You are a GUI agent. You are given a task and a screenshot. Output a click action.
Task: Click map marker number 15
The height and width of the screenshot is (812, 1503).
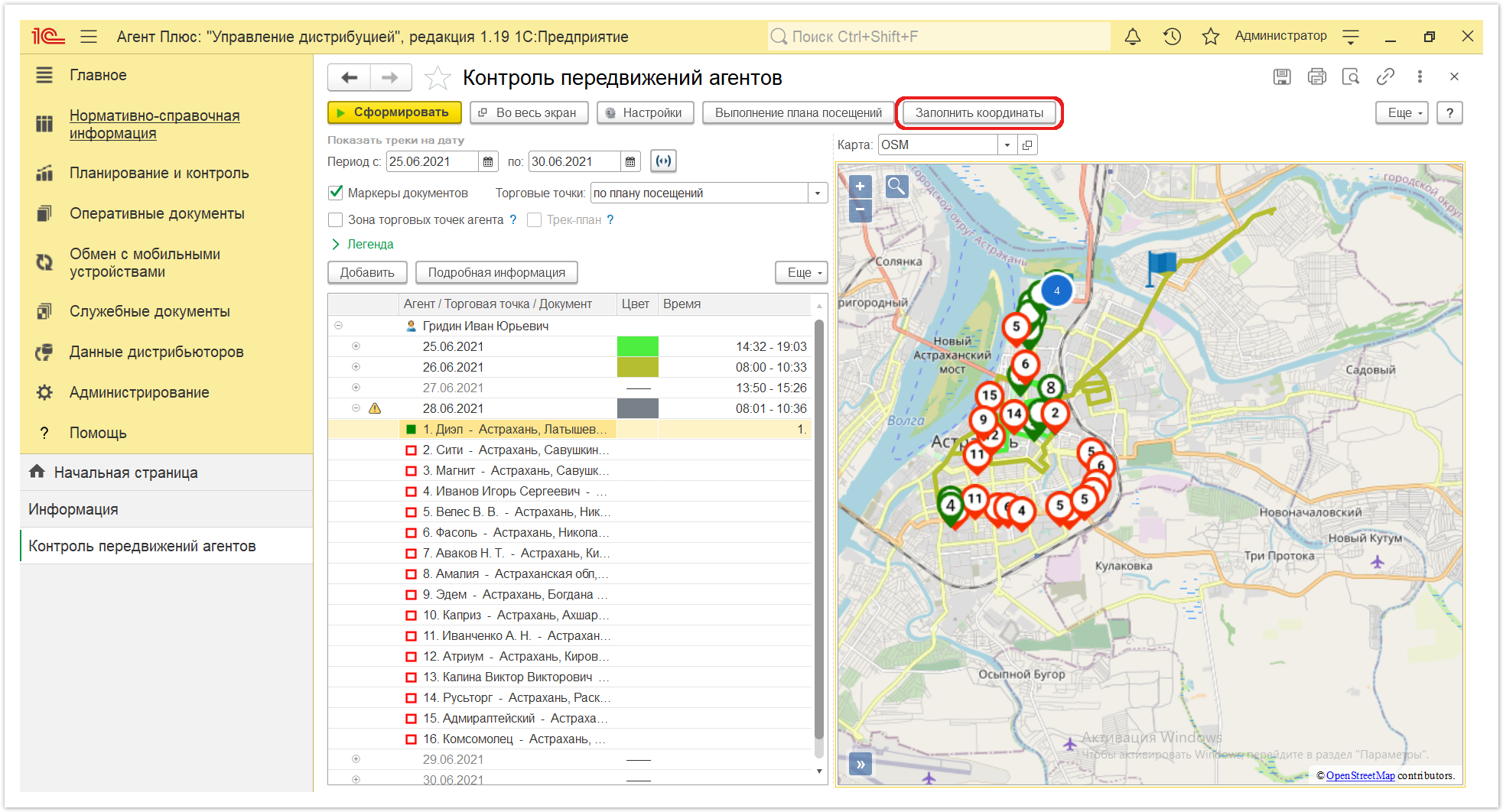pyautogui.click(x=990, y=395)
